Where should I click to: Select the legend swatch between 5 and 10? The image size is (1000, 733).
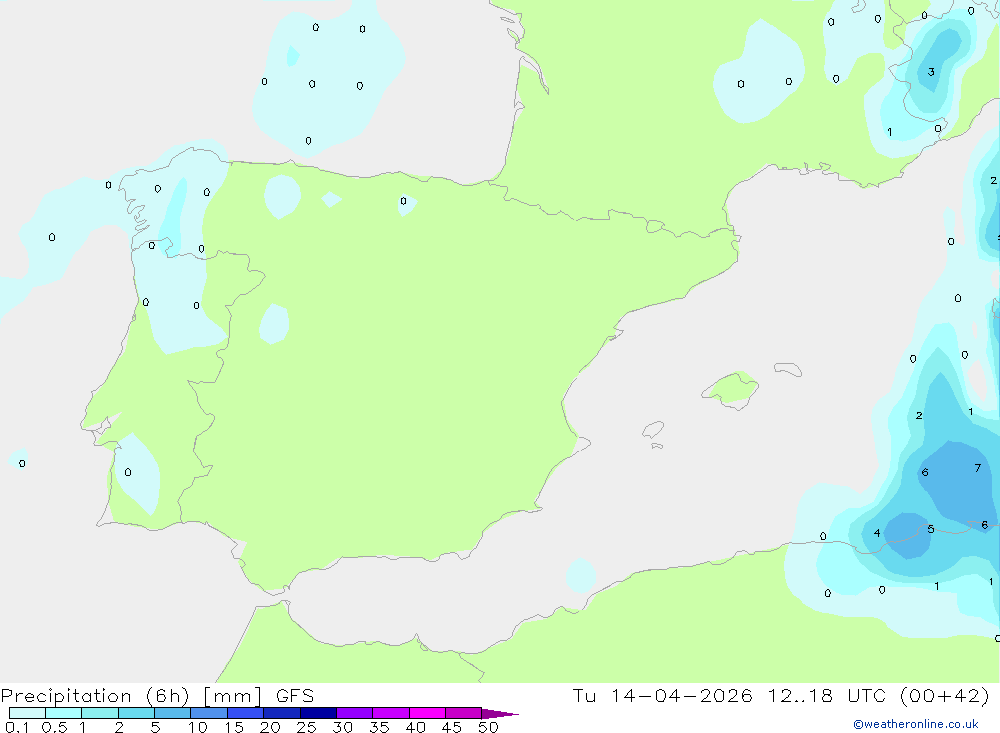tap(173, 713)
